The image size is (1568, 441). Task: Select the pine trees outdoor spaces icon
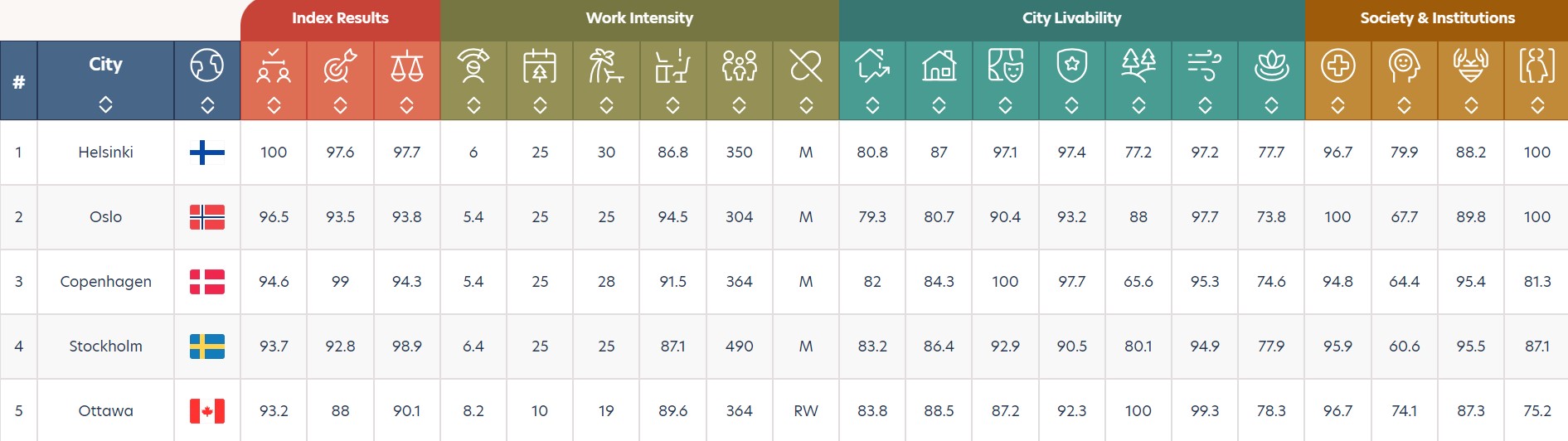pos(1138,65)
